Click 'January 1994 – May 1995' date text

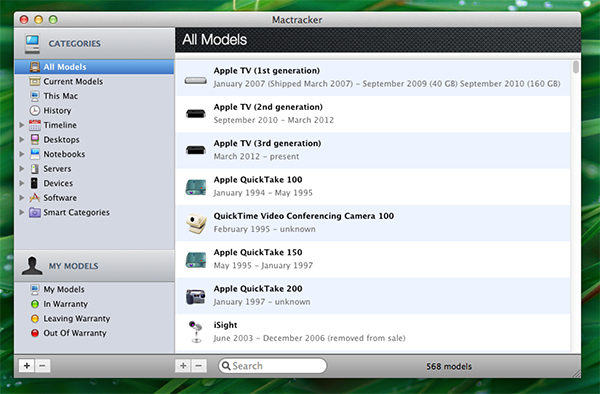(x=263, y=193)
